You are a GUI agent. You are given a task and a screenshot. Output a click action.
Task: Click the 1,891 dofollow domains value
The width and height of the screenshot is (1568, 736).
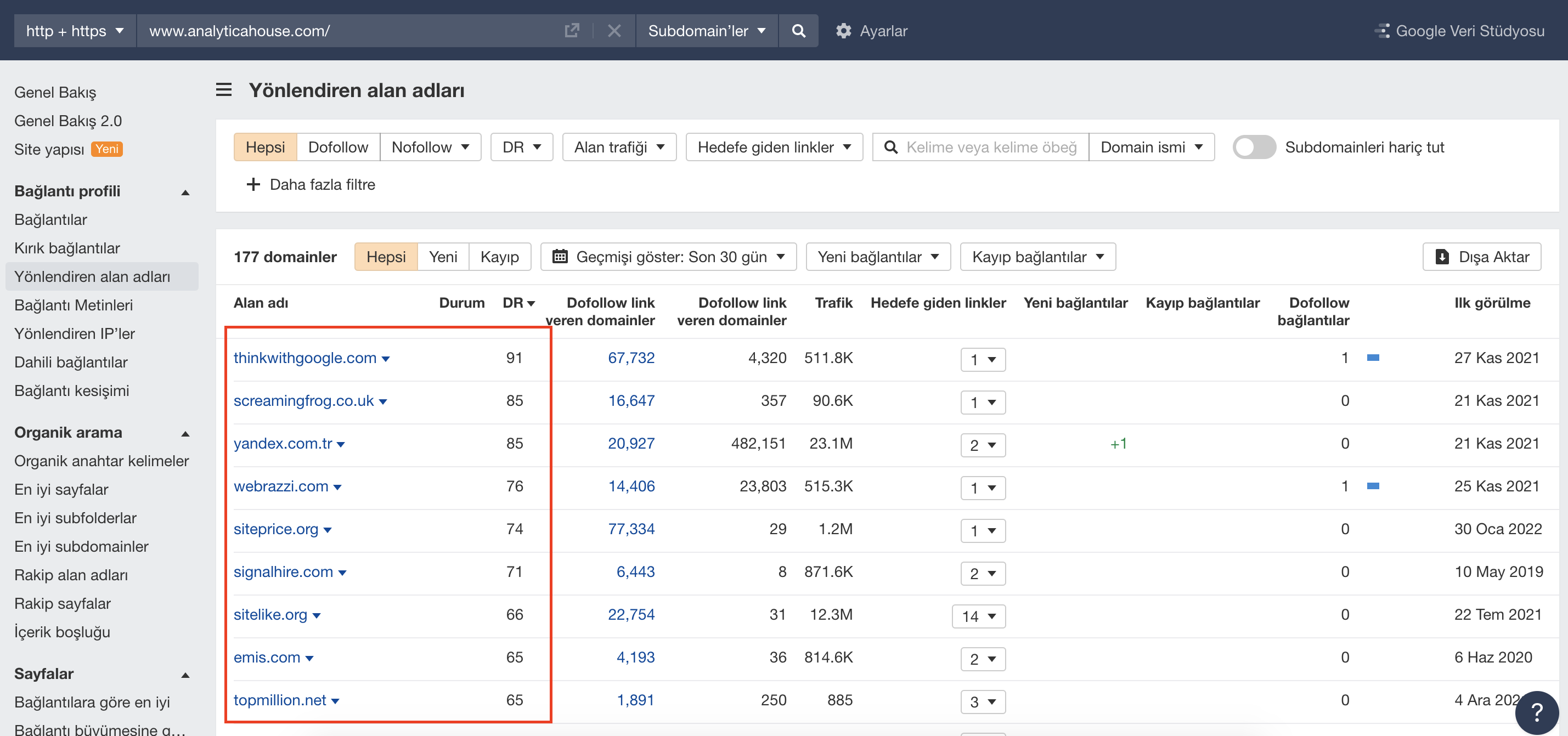635,700
